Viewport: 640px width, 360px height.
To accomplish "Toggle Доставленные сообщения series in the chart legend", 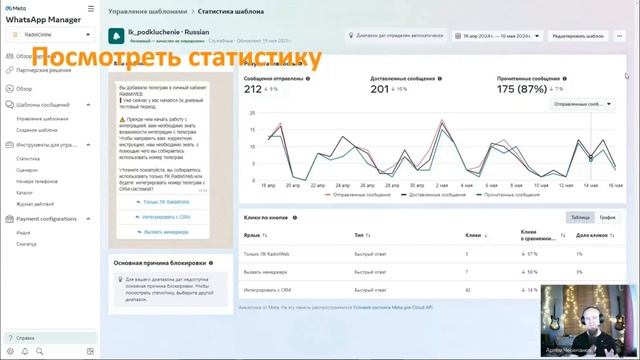I will pyautogui.click(x=433, y=195).
